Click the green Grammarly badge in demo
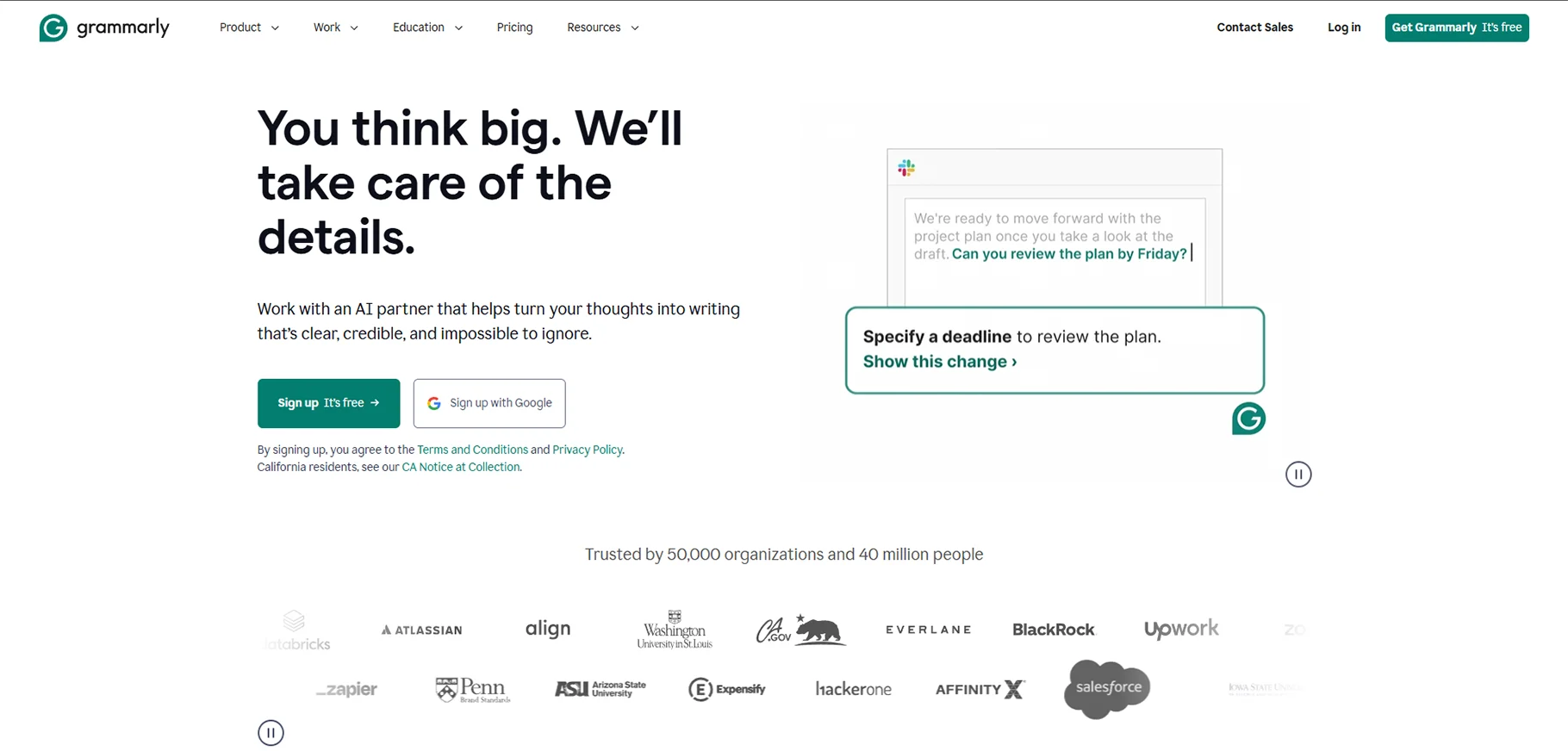Image resolution: width=1568 pixels, height=751 pixels. (x=1248, y=419)
